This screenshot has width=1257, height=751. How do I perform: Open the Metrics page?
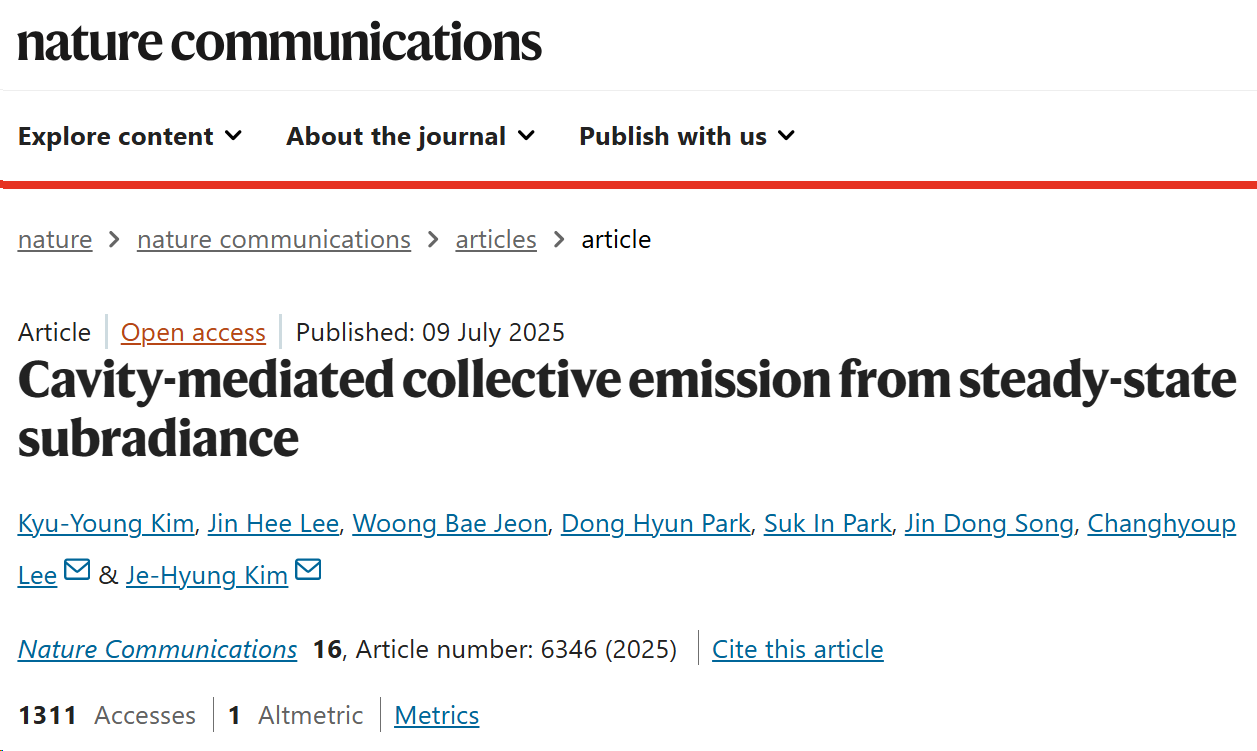[437, 716]
